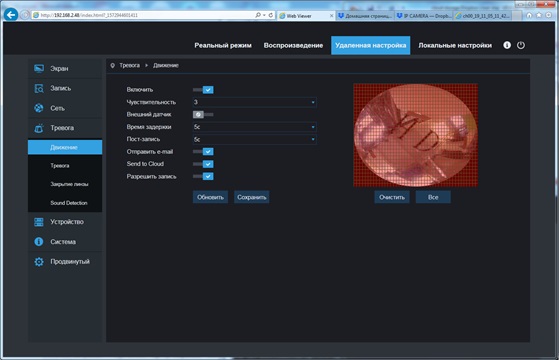Click the address bar search magnifier icon
The width and height of the screenshot is (559, 360).
point(258,15)
